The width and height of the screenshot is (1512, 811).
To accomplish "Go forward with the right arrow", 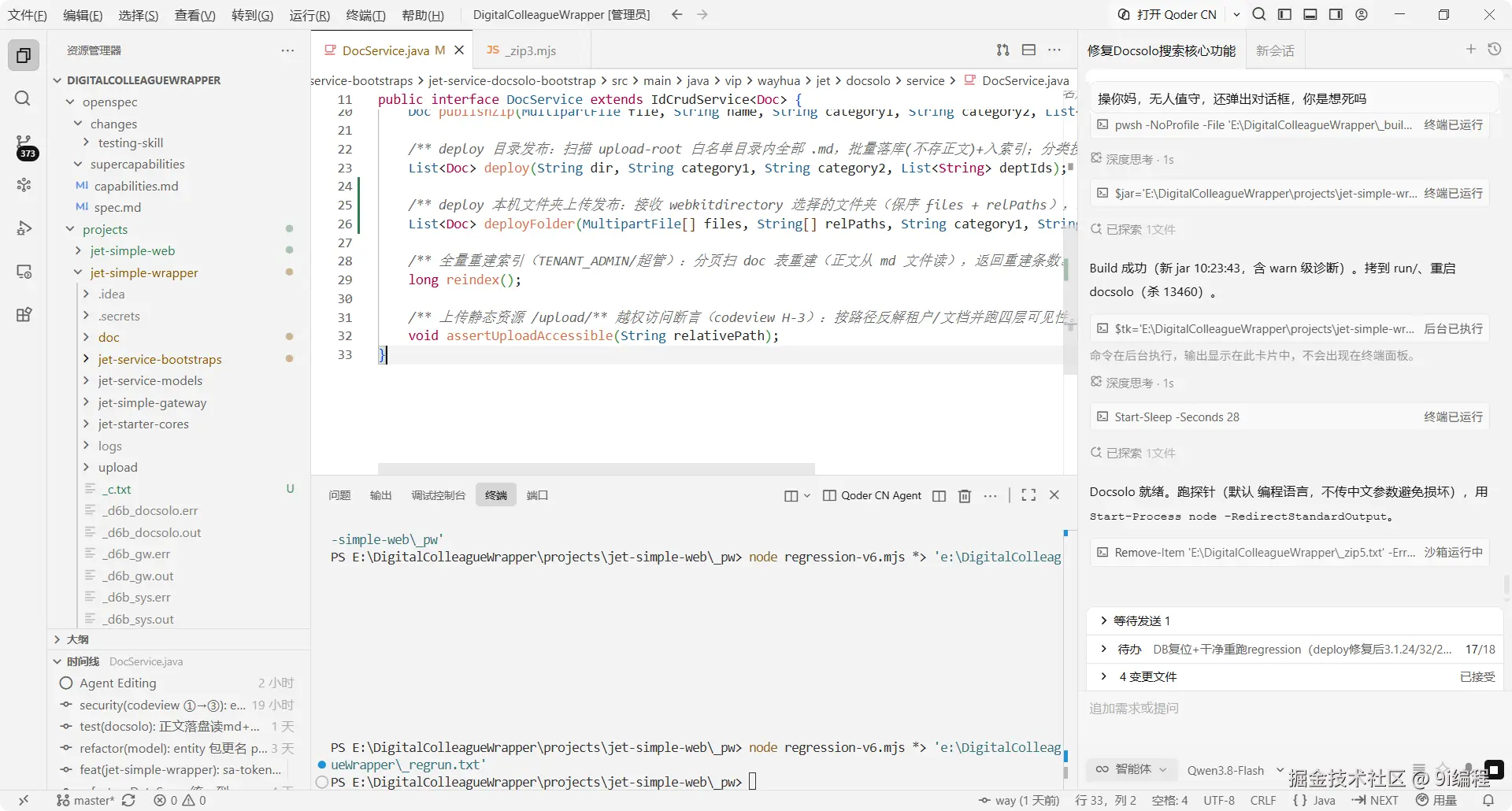I will pyautogui.click(x=702, y=14).
